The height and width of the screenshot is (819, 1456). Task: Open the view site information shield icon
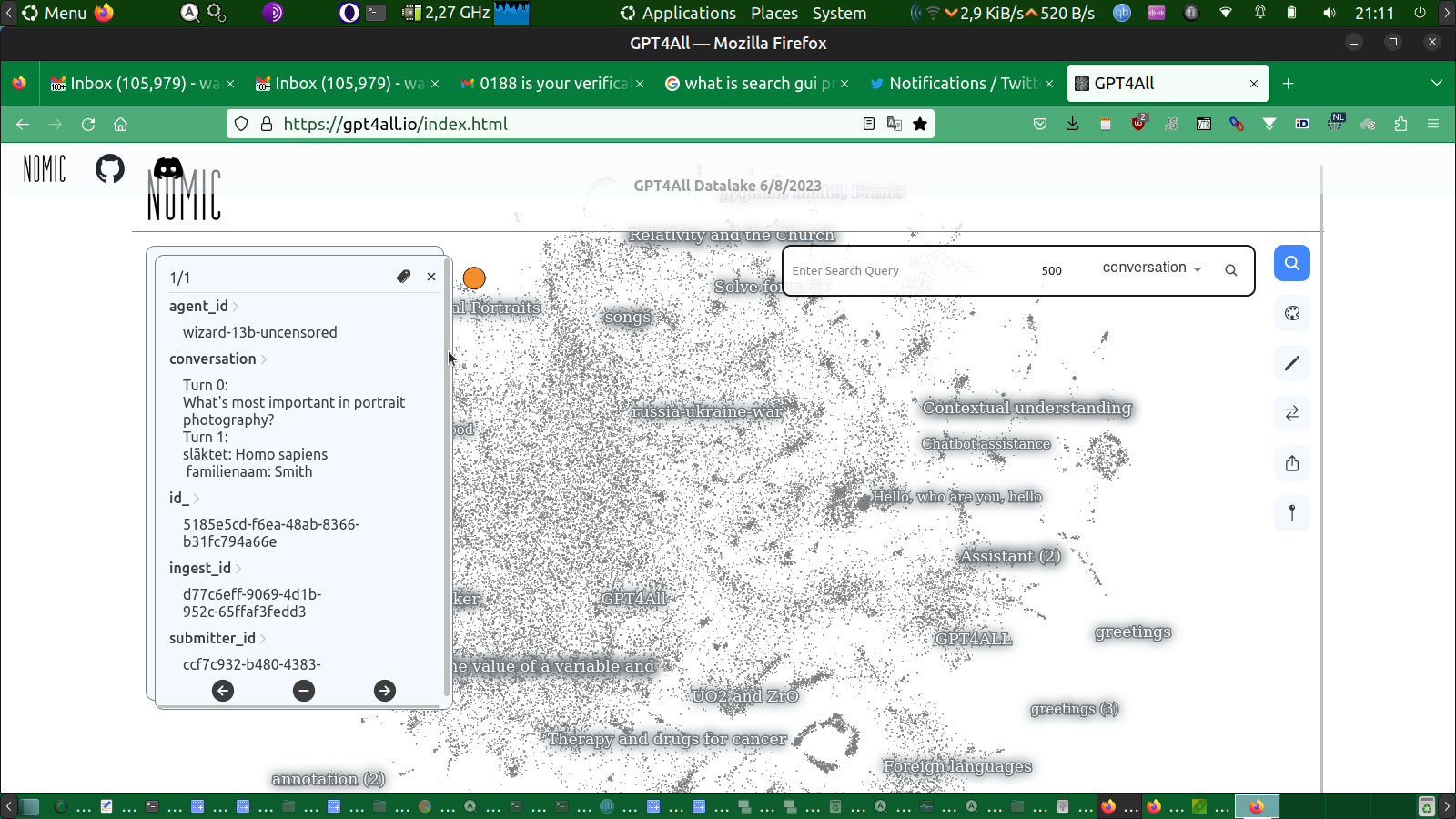point(241,125)
